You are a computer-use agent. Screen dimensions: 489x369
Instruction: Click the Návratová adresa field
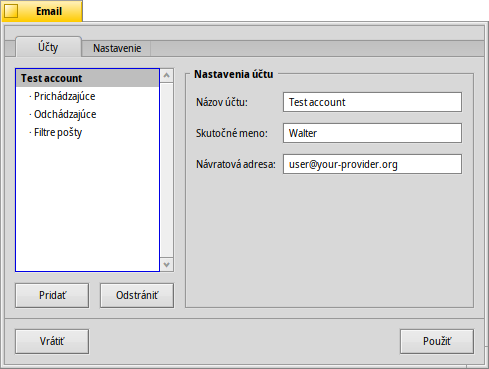372,164
